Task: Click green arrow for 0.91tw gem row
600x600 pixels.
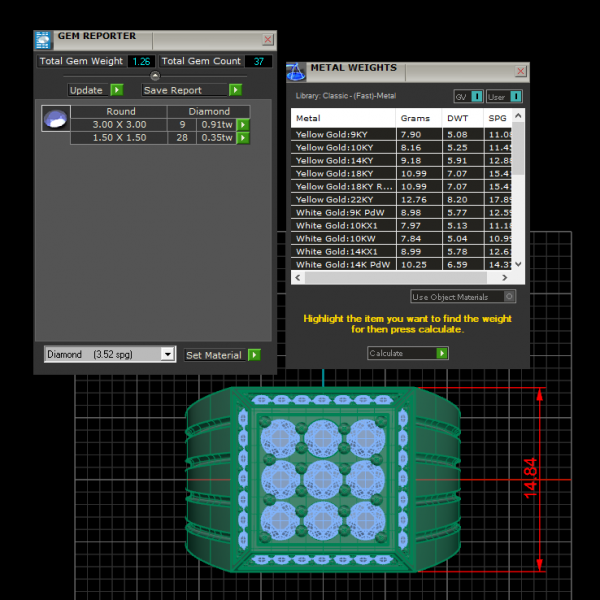Action: [x=243, y=125]
